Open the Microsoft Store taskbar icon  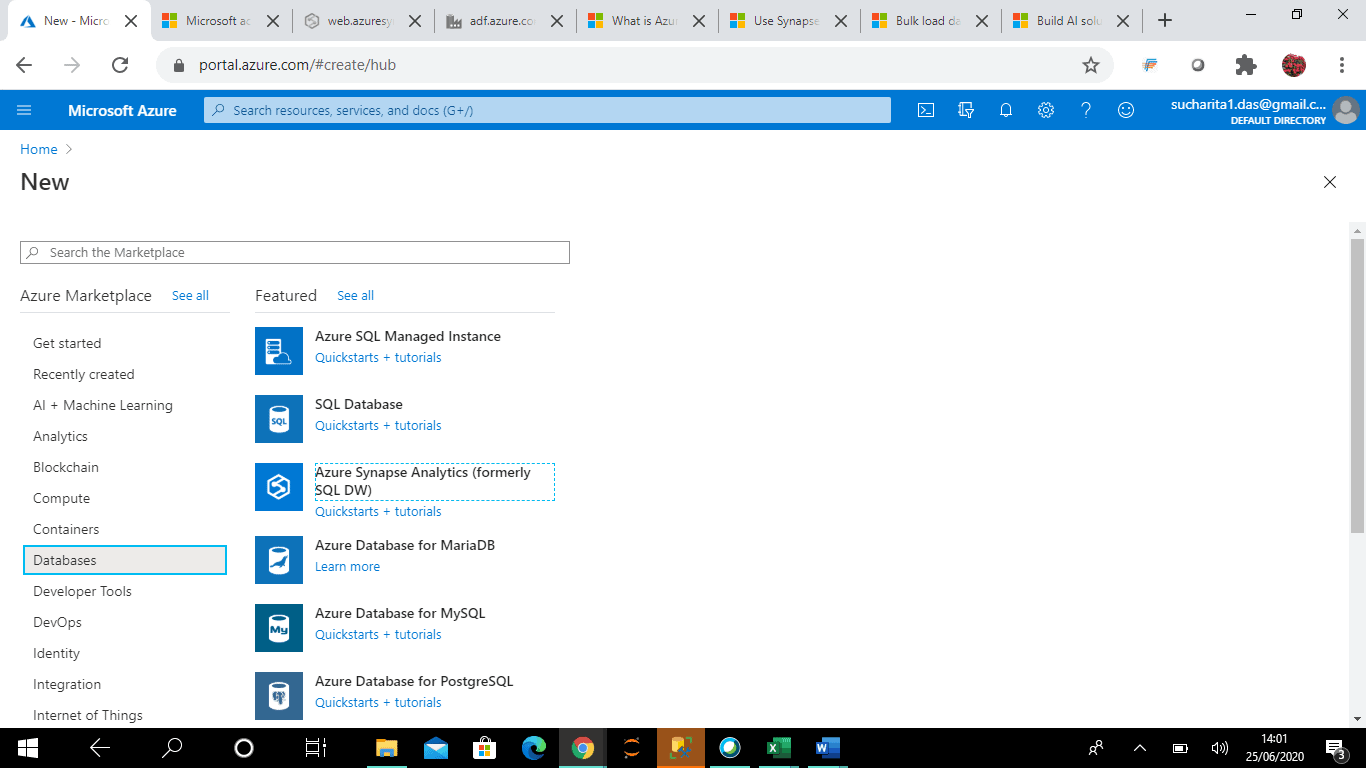(x=485, y=747)
